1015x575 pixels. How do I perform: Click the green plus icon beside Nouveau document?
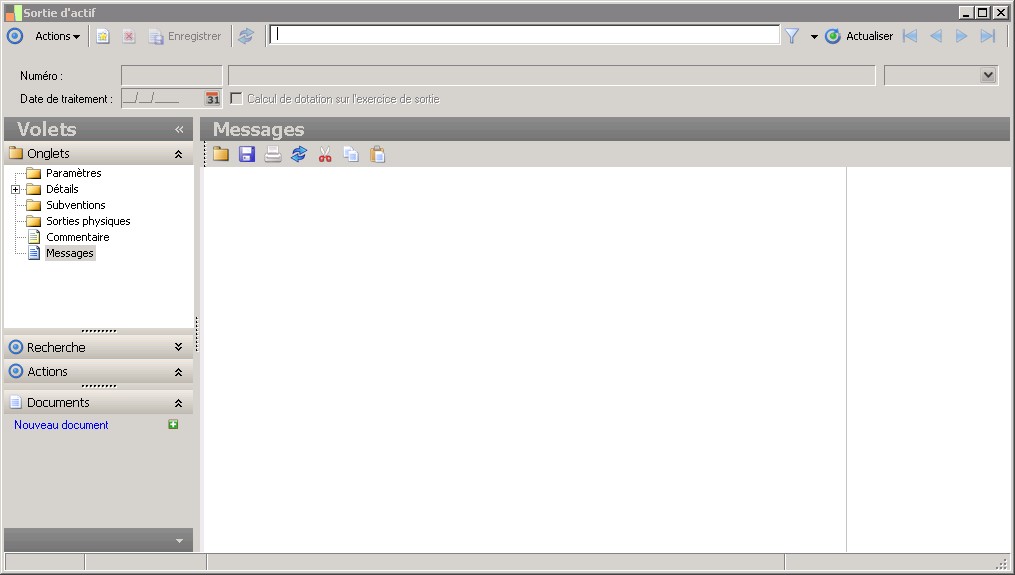coord(173,424)
